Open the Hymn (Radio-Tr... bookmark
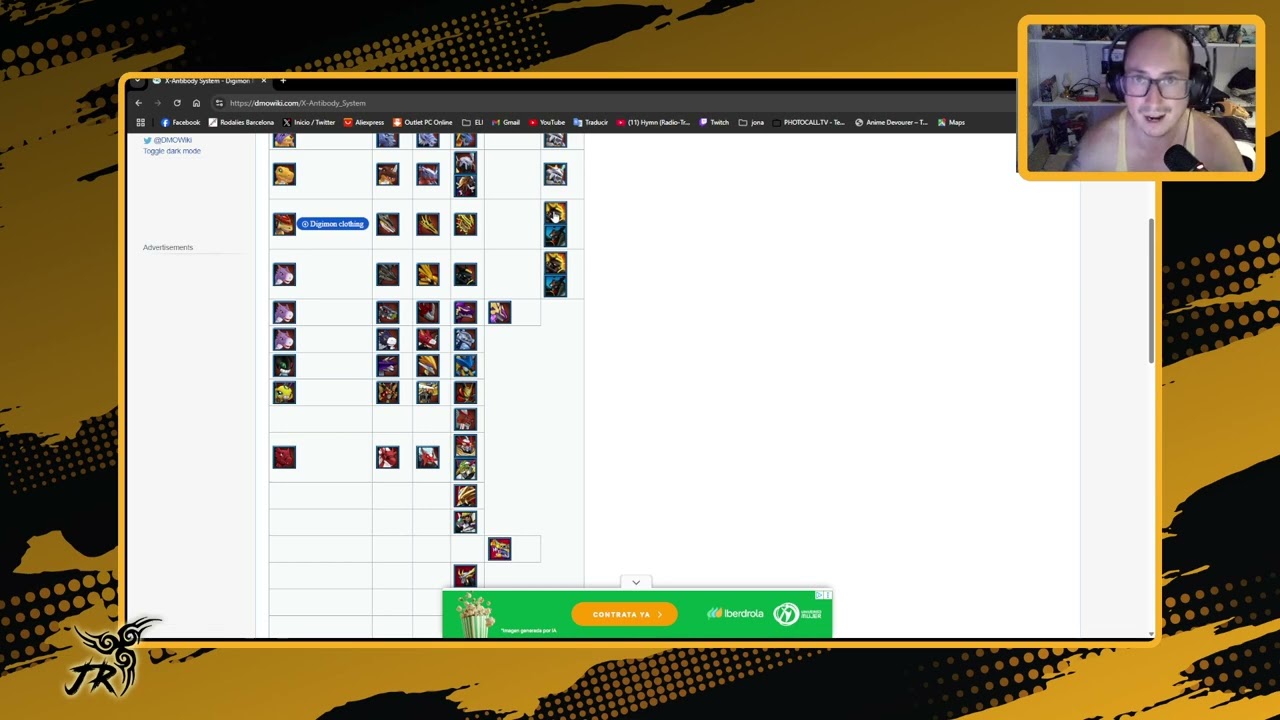Image resolution: width=1280 pixels, height=720 pixels. click(655, 123)
